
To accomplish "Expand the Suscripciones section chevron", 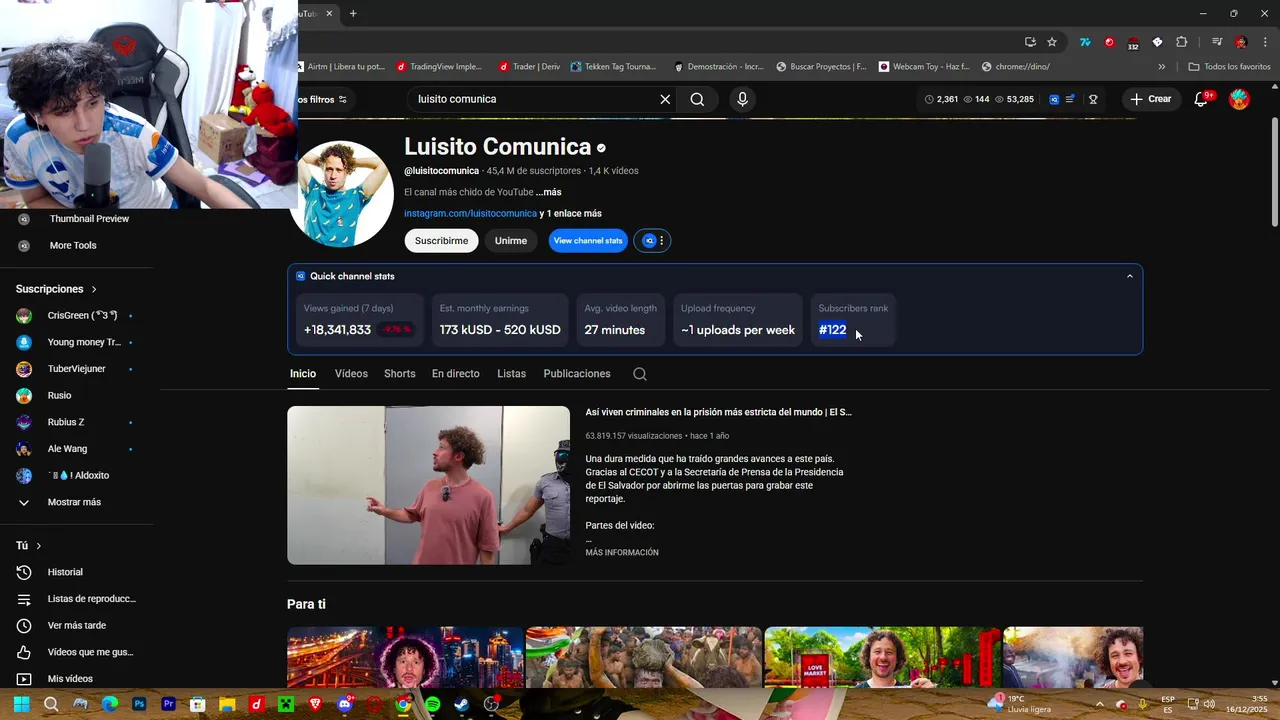I will pos(94,289).
